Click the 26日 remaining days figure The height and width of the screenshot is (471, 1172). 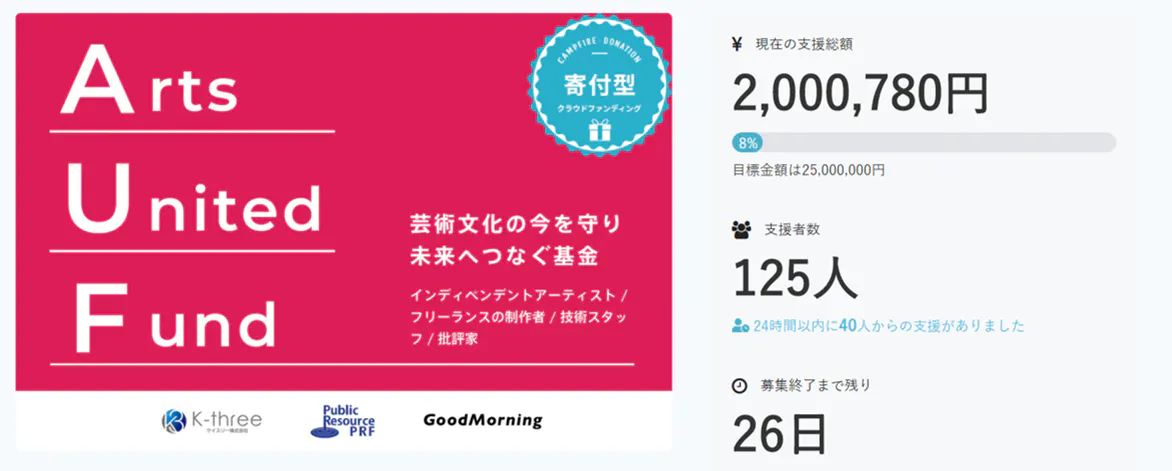click(780, 431)
